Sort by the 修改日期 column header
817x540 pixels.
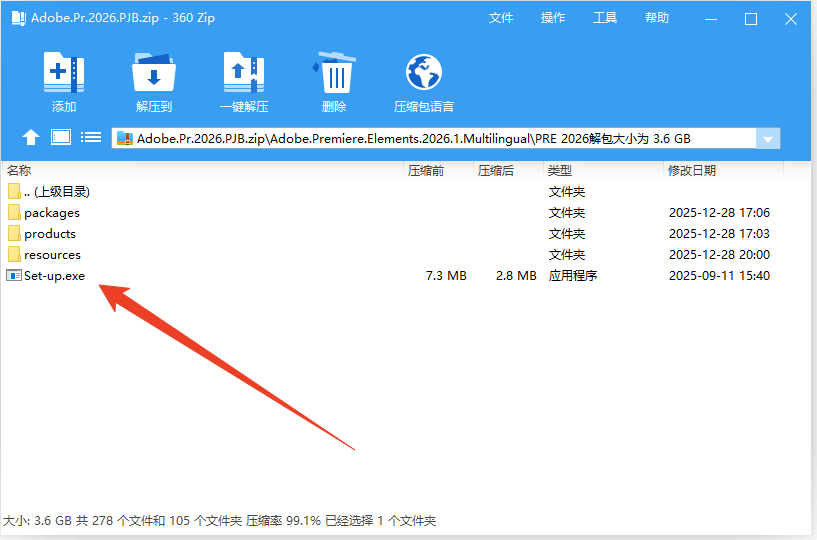692,170
